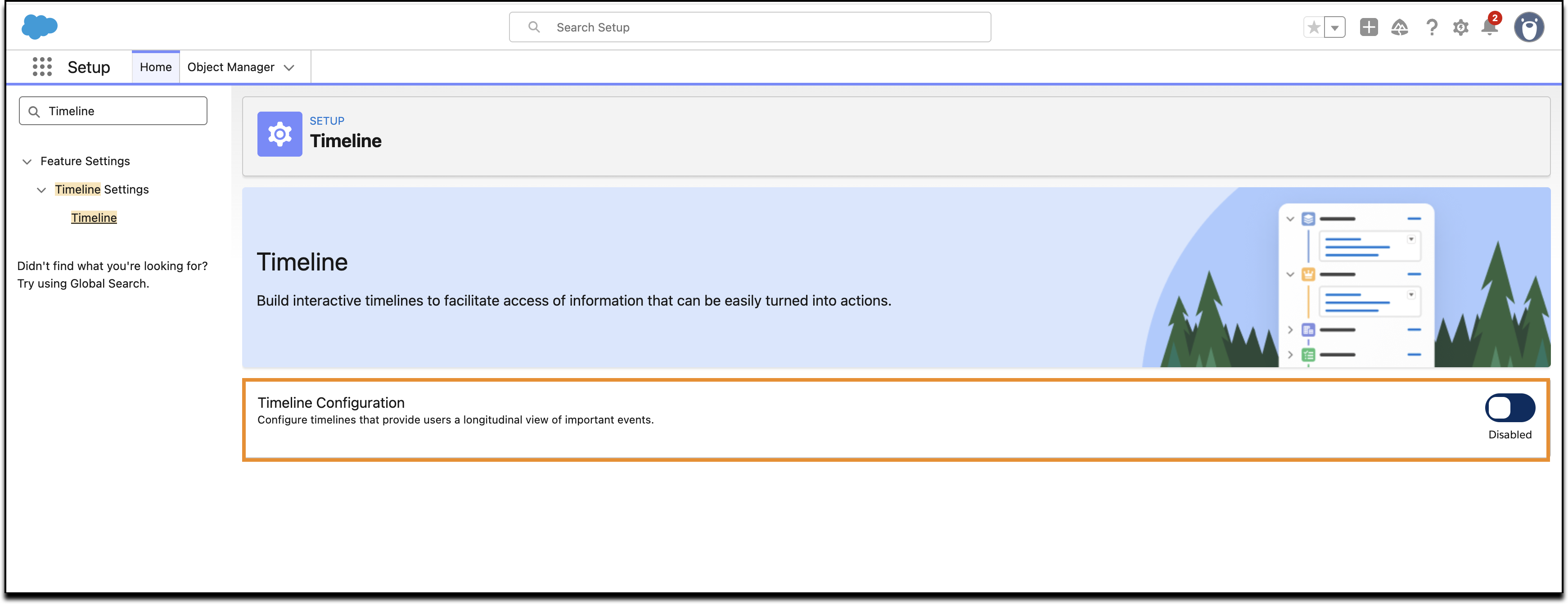Image resolution: width=1568 pixels, height=604 pixels.
Task: Collapse the Timeline Settings node
Action: pyautogui.click(x=41, y=190)
